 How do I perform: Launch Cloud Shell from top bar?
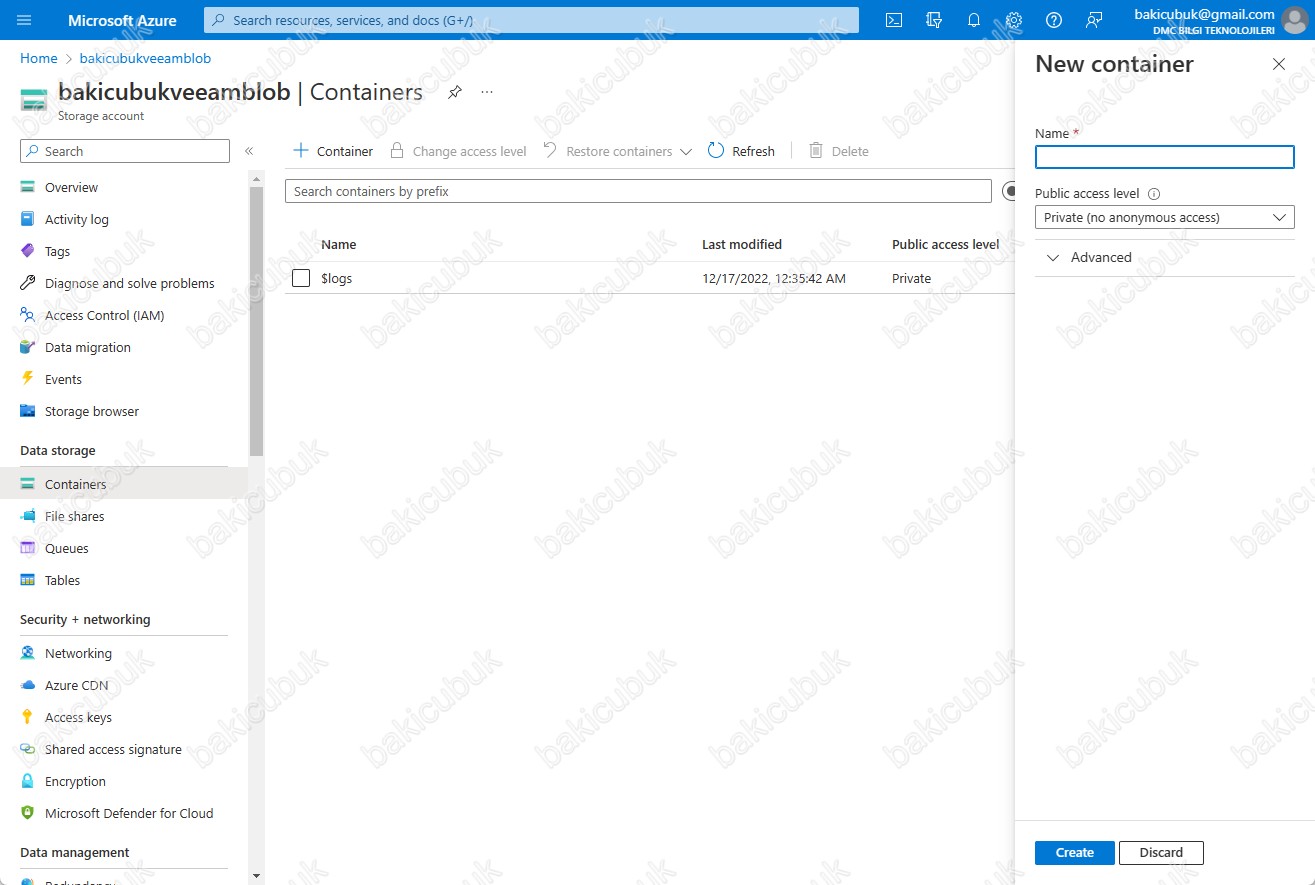[x=894, y=20]
